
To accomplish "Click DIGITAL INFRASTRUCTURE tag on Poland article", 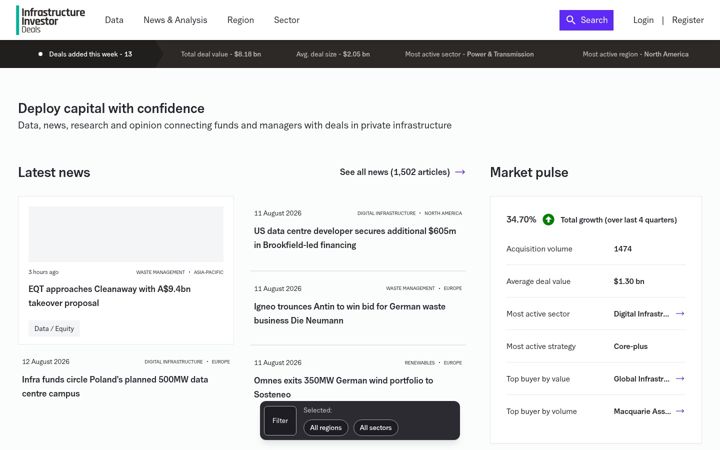I will point(174,362).
